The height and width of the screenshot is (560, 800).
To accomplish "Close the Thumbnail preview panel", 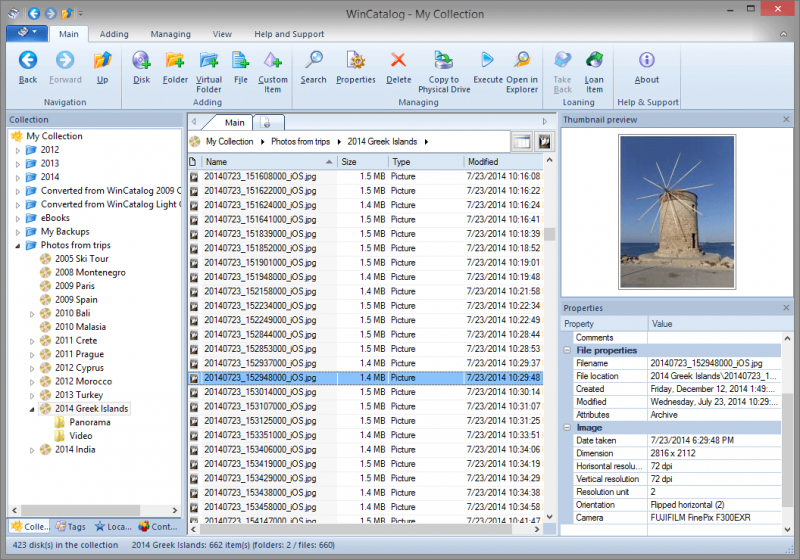I will [x=786, y=119].
